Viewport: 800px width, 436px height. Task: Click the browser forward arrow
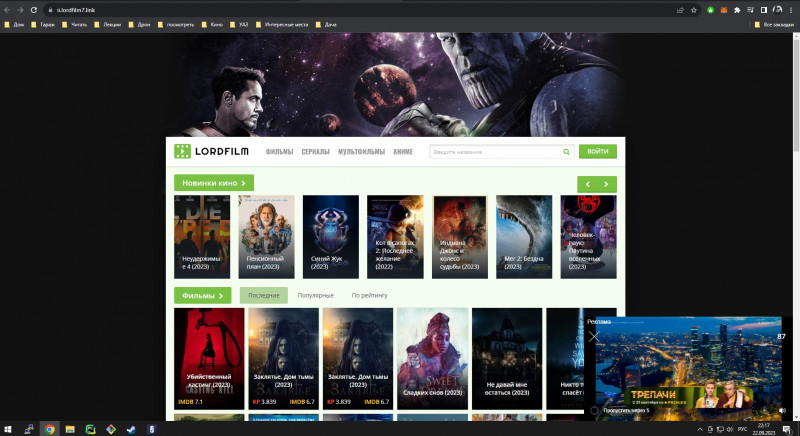pos(20,10)
